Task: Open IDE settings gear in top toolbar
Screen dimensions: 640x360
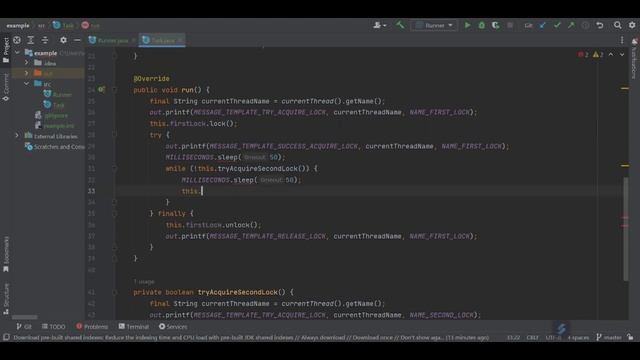Action: click(632, 25)
